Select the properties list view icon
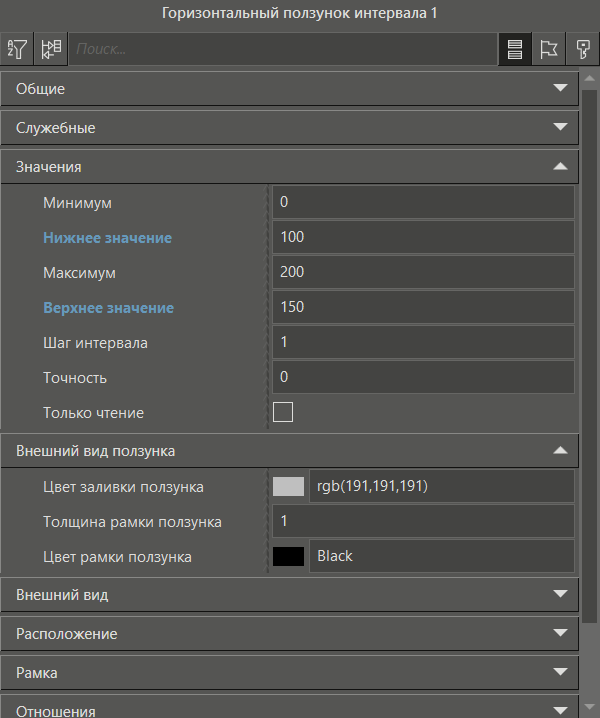Screen dimensions: 600x718 (515, 48)
